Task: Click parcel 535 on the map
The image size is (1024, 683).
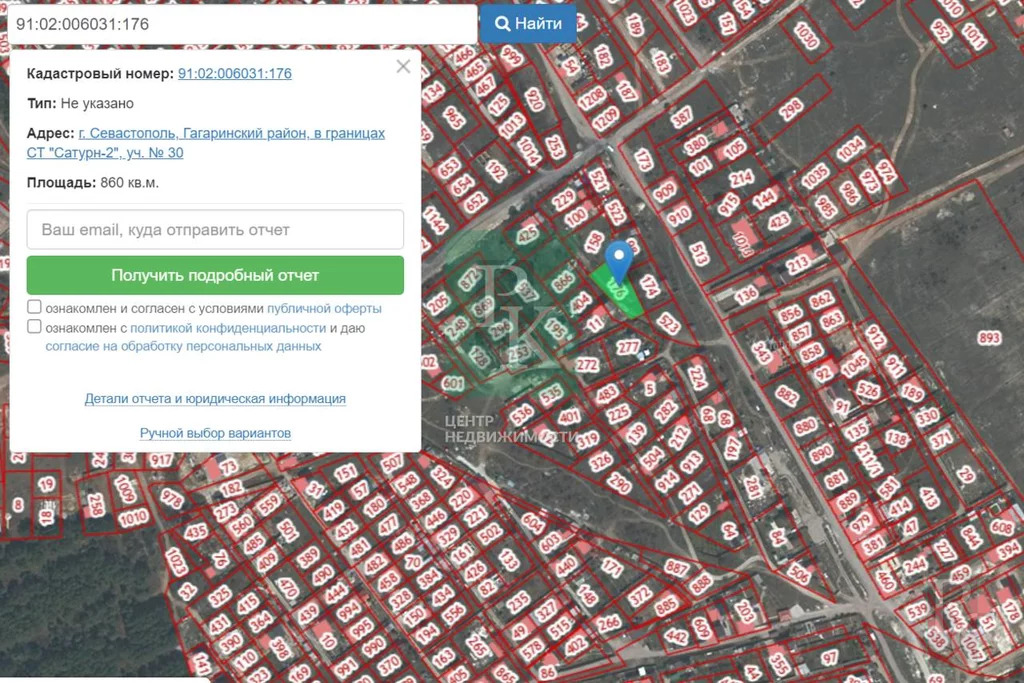Action: 551,394
